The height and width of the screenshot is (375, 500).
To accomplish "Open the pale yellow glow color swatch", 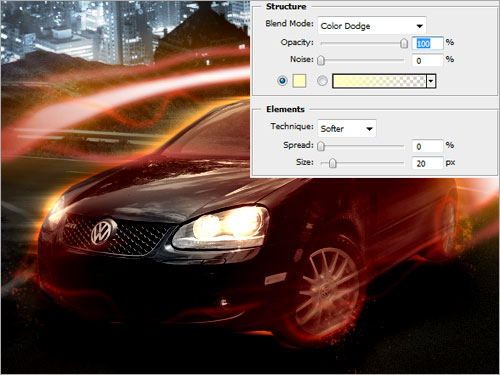I will pos(299,81).
